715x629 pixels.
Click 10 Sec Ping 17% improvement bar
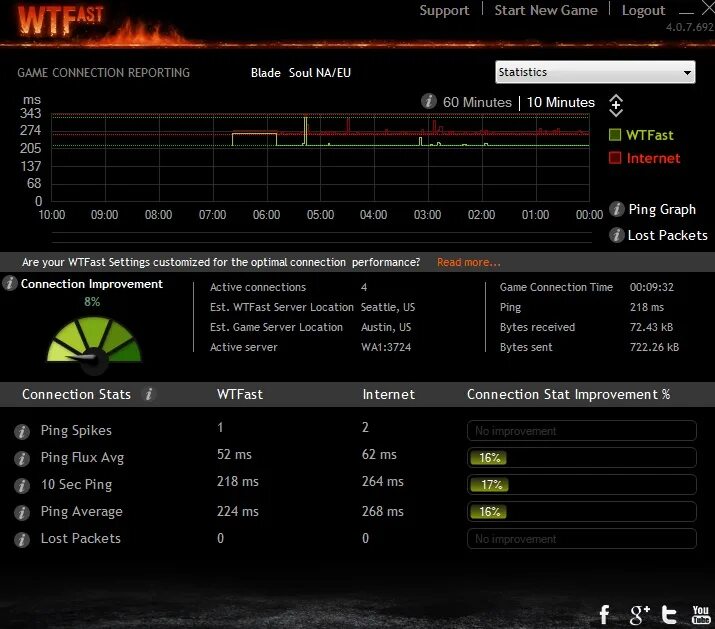(x=581, y=484)
